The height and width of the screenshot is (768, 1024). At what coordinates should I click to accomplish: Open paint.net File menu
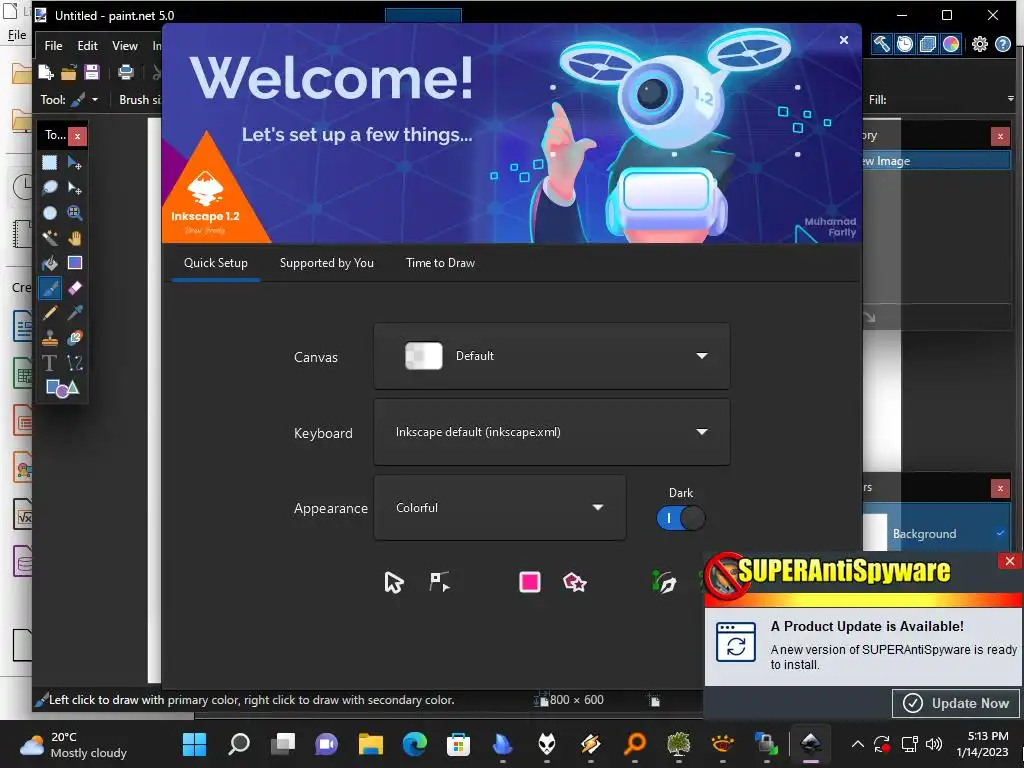click(x=54, y=46)
